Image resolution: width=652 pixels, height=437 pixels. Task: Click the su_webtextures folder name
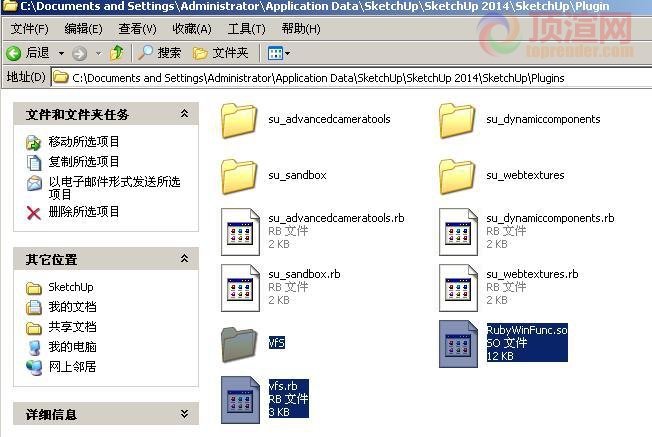[525, 175]
